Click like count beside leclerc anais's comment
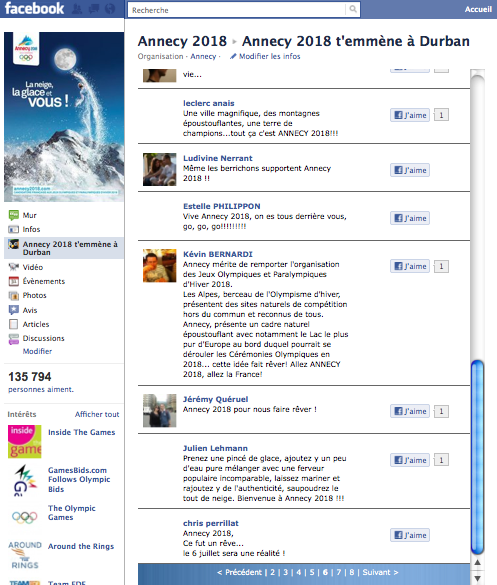The image size is (497, 585). tap(441, 115)
